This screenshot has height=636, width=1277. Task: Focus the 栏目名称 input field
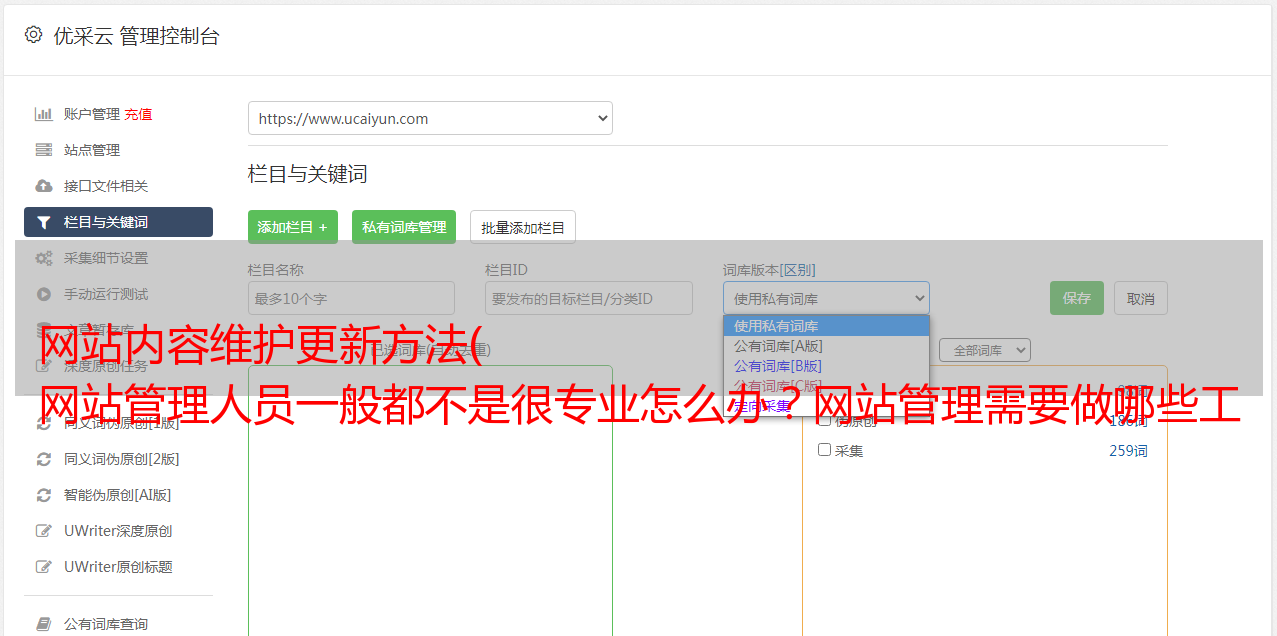coord(351,298)
